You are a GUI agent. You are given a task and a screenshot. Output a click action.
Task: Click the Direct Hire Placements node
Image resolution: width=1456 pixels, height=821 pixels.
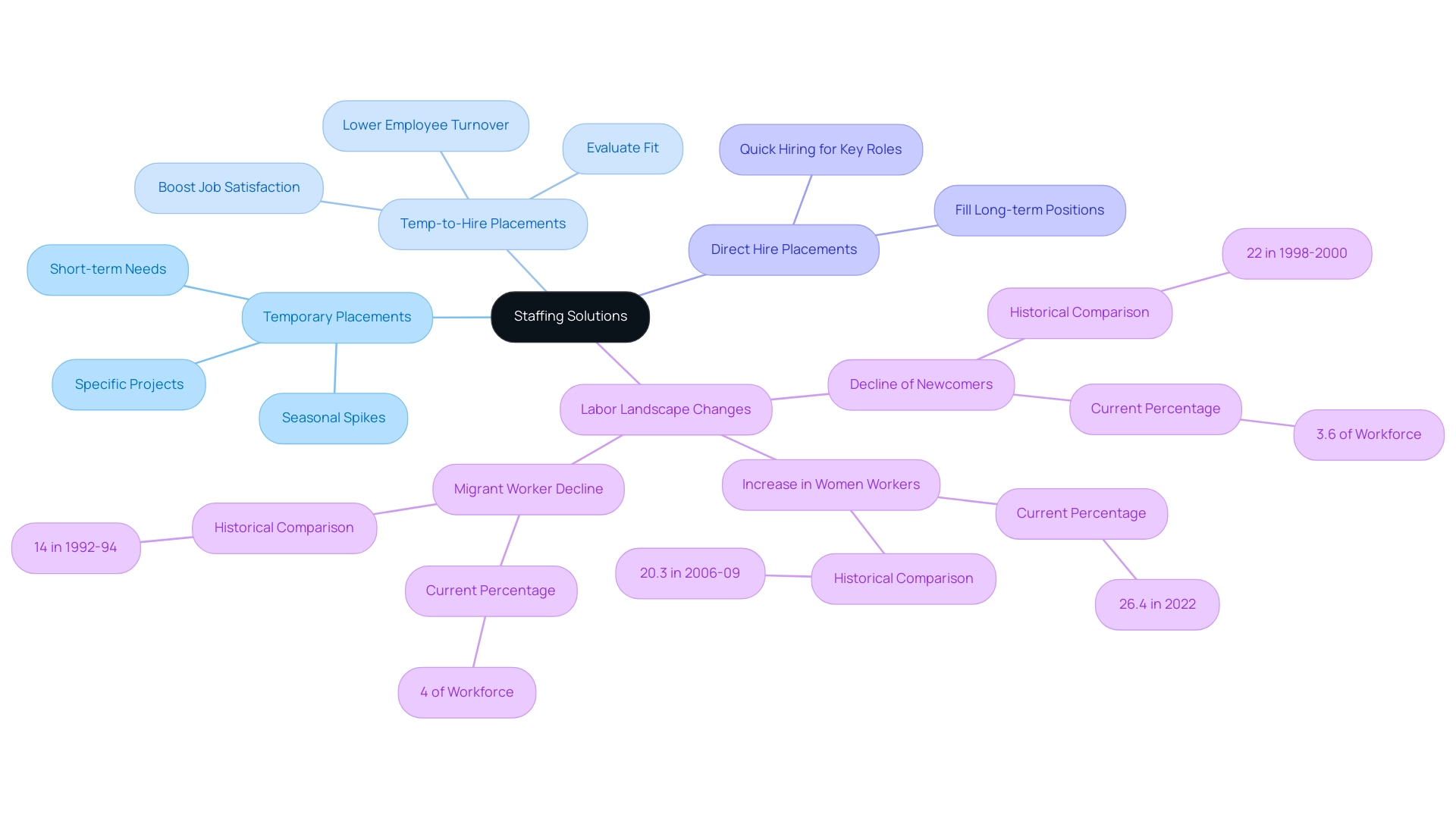click(784, 248)
